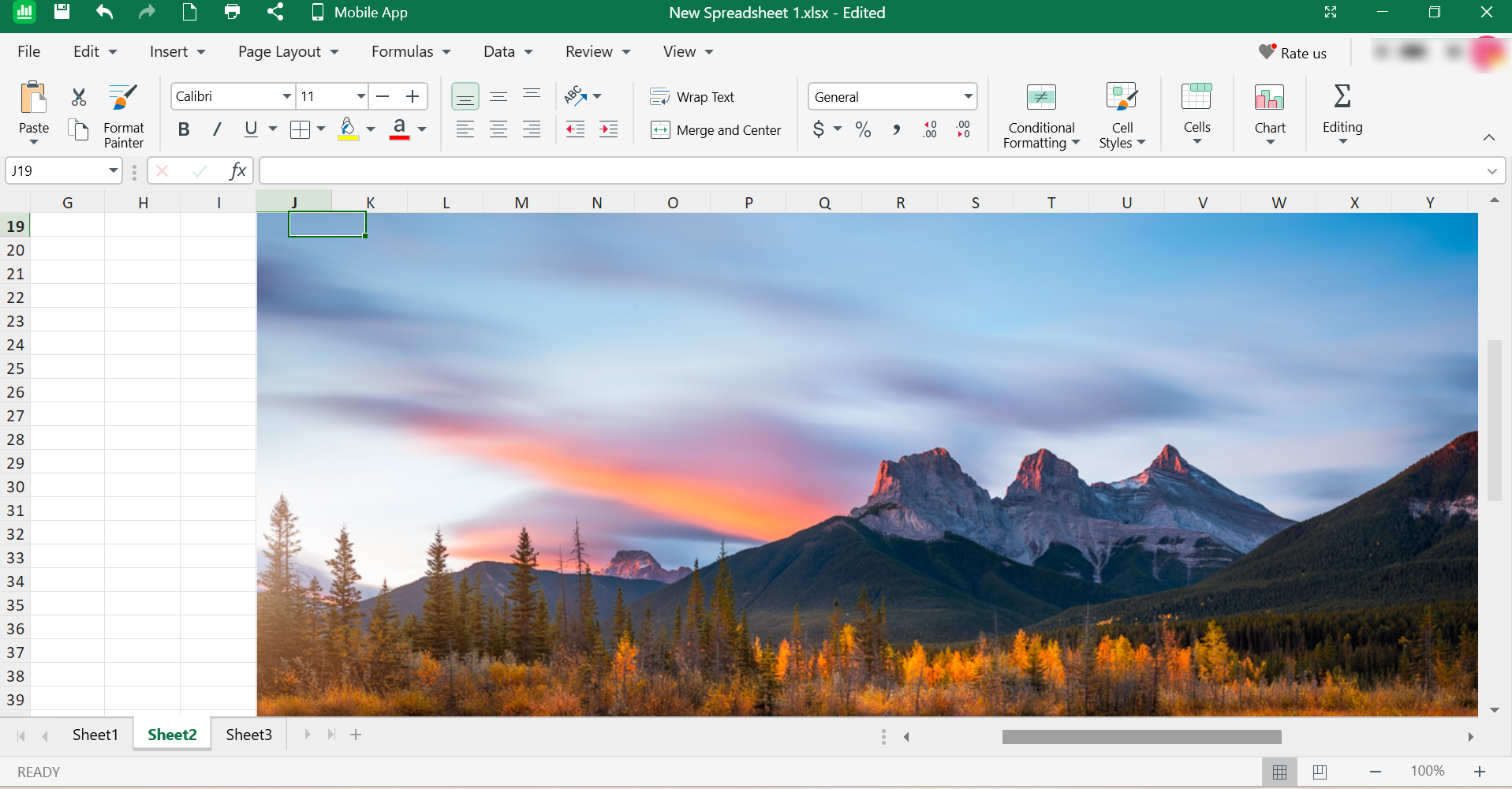Viewport: 1512px width, 789px height.
Task: Click the Print icon in title bar
Action: tap(232, 12)
